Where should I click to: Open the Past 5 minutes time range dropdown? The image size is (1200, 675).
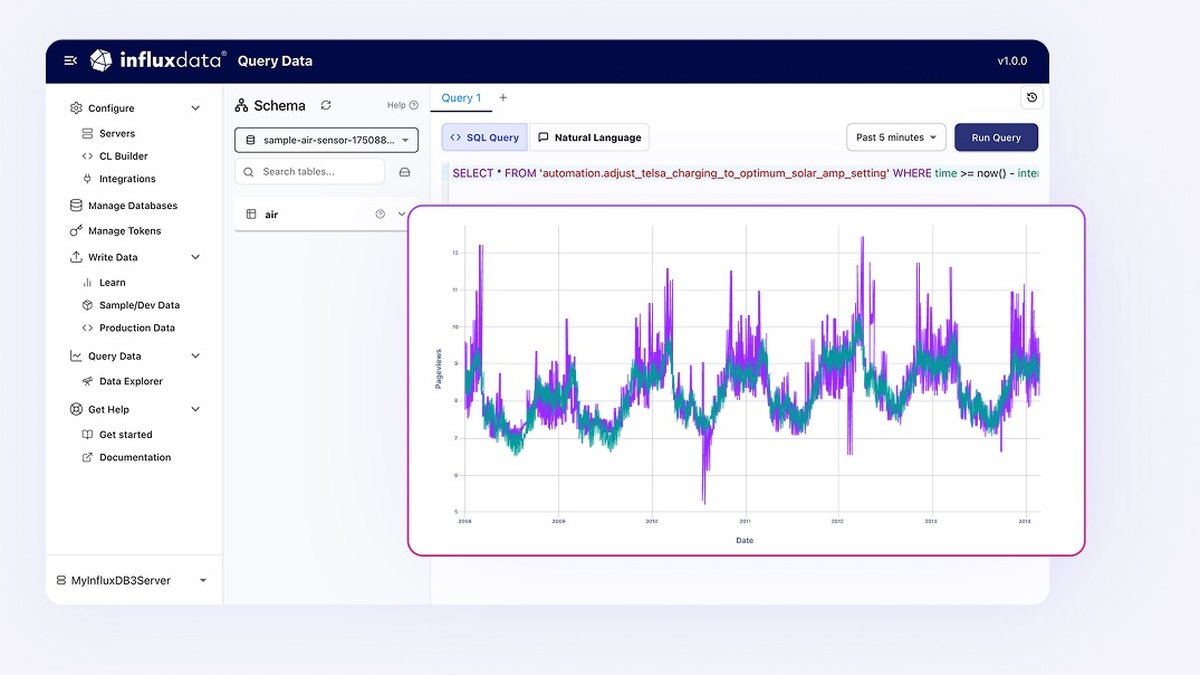[x=896, y=138]
